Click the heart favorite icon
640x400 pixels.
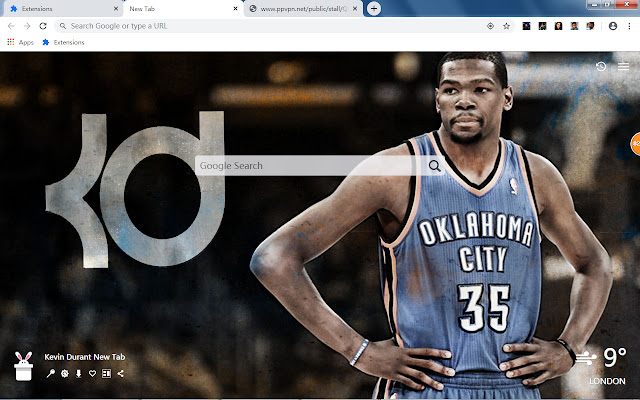point(93,373)
